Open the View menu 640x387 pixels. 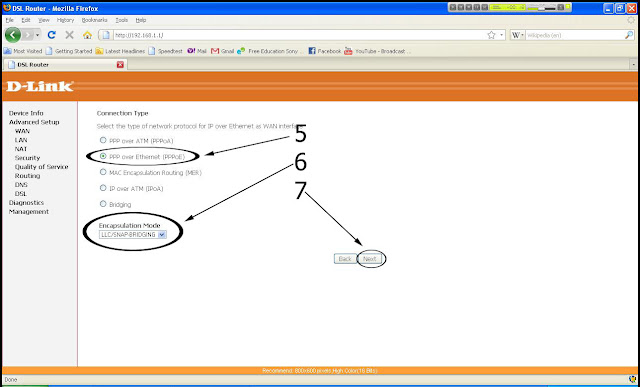44,20
